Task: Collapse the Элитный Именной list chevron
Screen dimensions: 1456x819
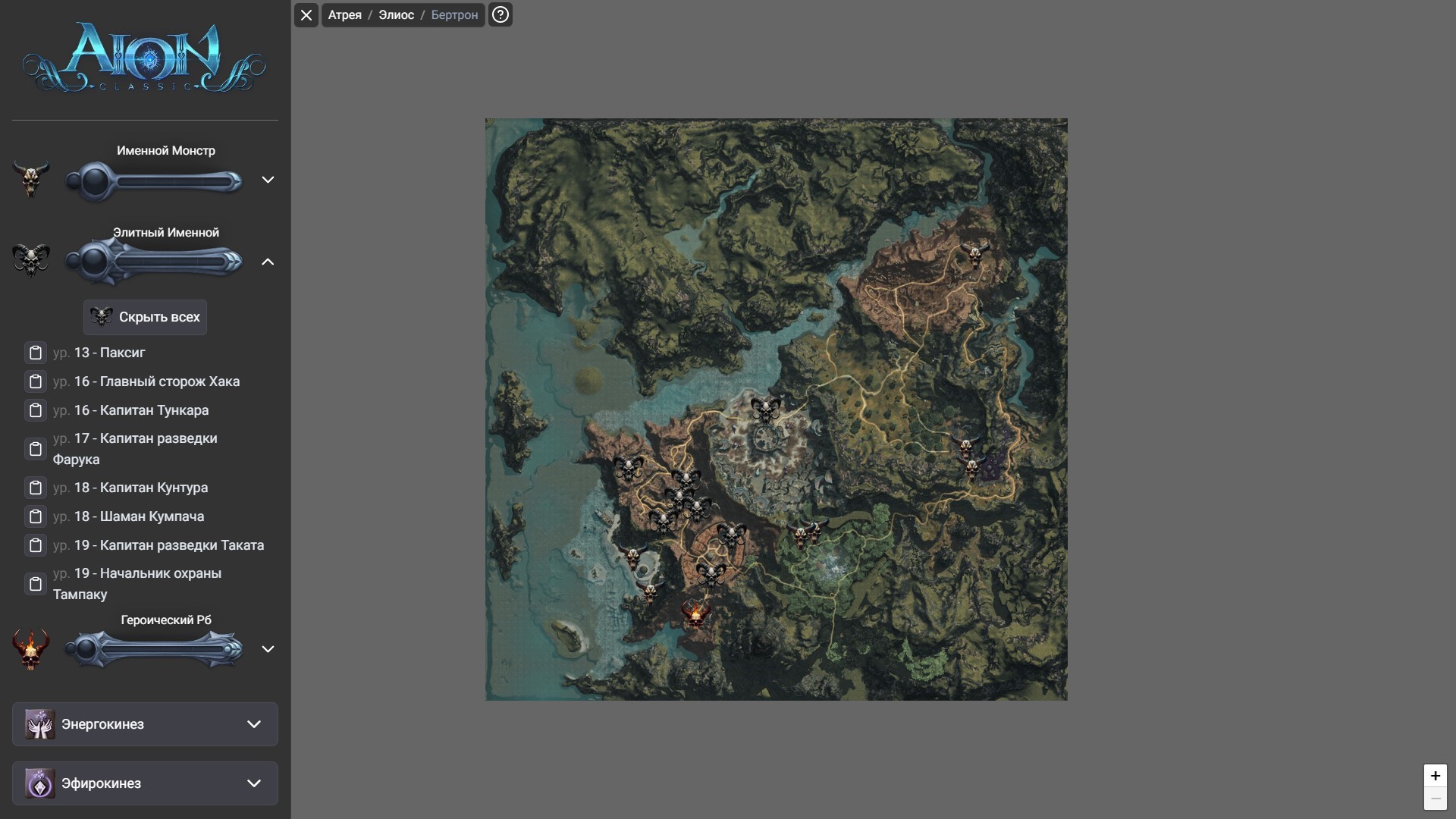Action: 268,262
